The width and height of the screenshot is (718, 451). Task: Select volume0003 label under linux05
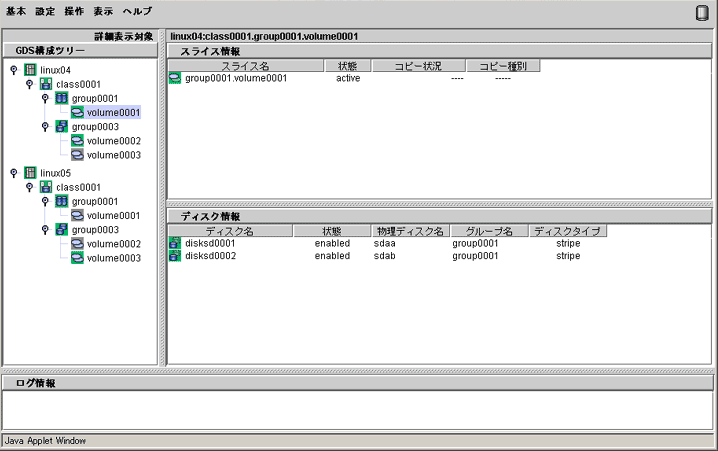pyautogui.click(x=114, y=258)
